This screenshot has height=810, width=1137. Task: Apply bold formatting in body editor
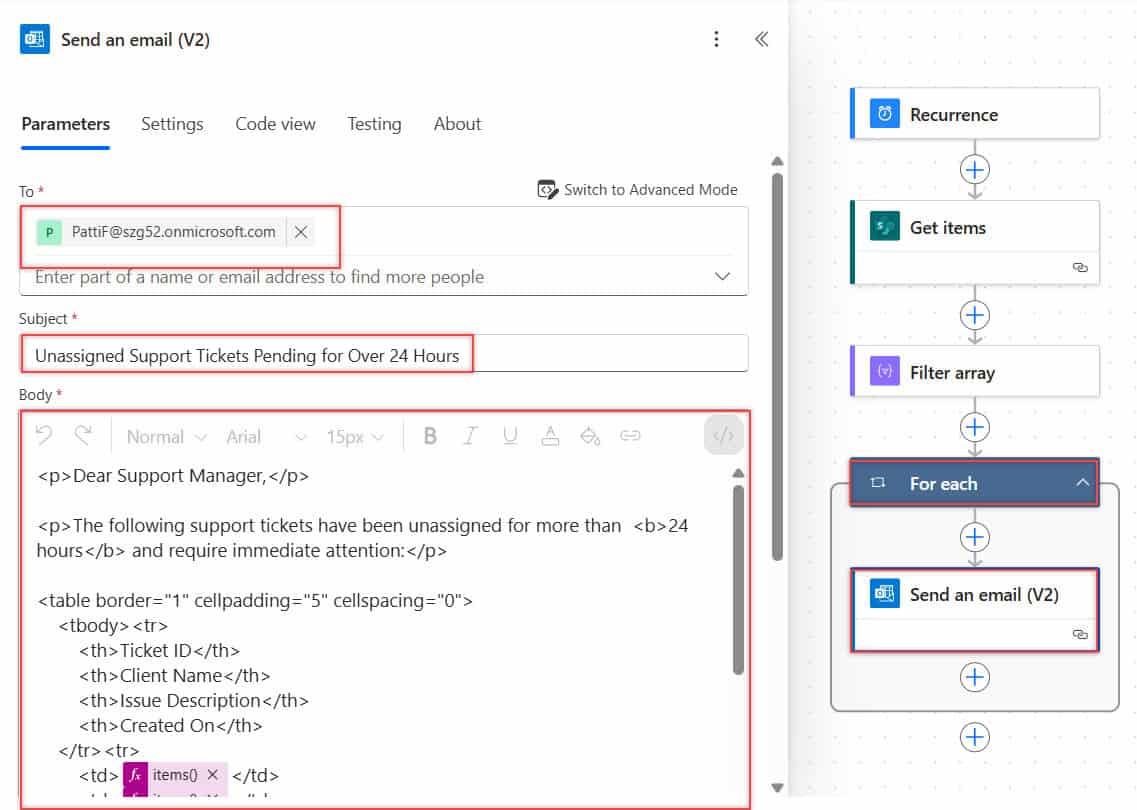[x=429, y=435]
